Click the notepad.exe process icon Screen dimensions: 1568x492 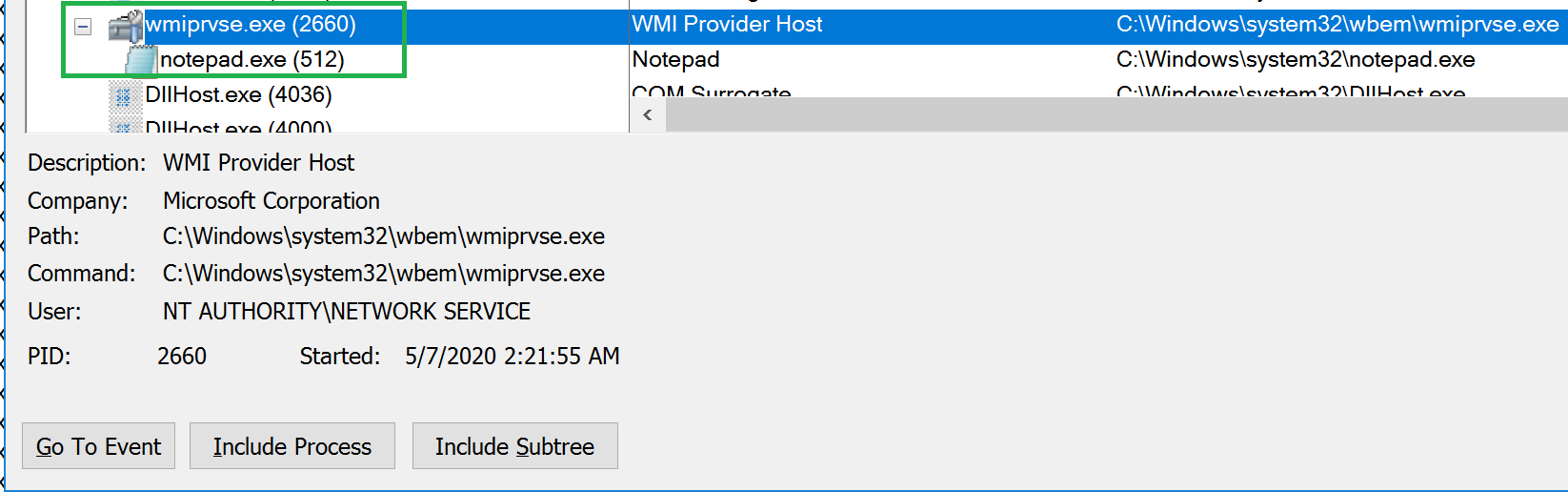pos(141,60)
